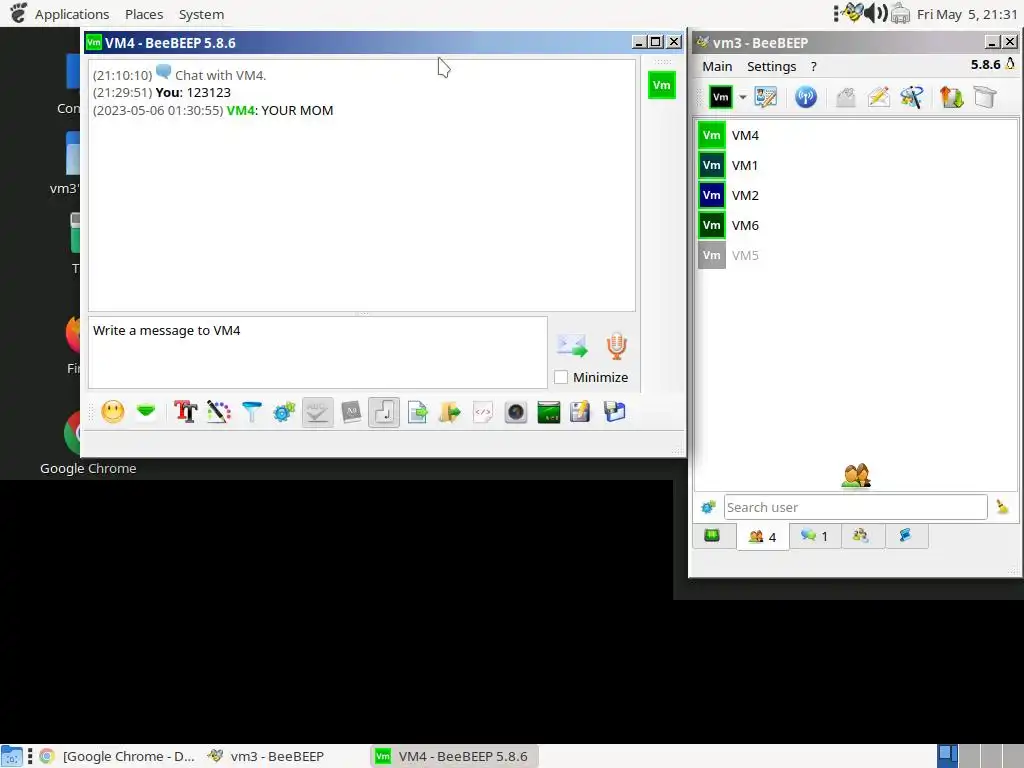Switch to the blue scroll saved chats tab
Viewport: 1024px width, 768px height.
(x=906, y=536)
